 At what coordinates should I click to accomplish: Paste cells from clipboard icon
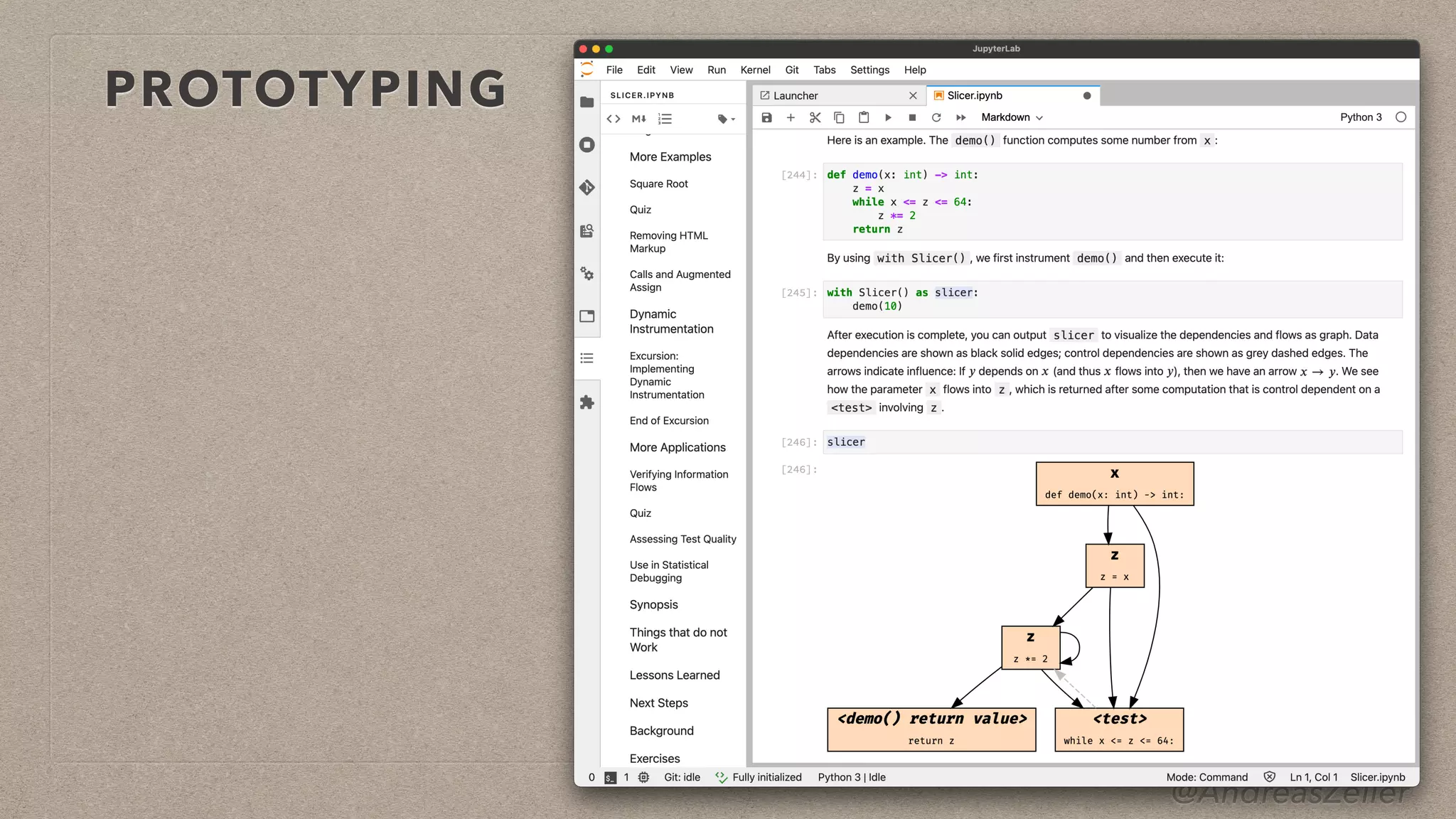tap(864, 117)
